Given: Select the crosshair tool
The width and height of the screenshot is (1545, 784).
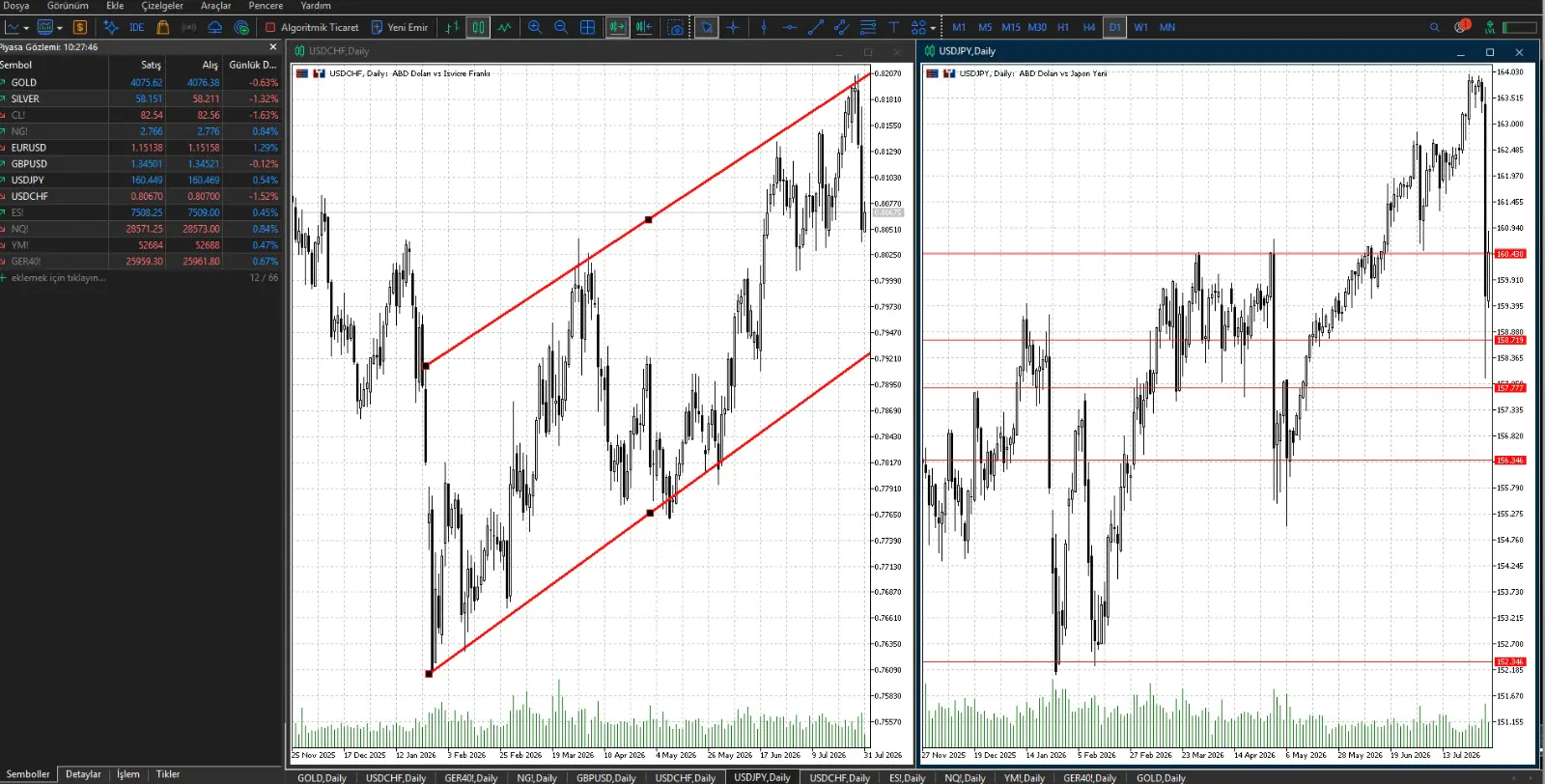Looking at the screenshot, I should 733,27.
